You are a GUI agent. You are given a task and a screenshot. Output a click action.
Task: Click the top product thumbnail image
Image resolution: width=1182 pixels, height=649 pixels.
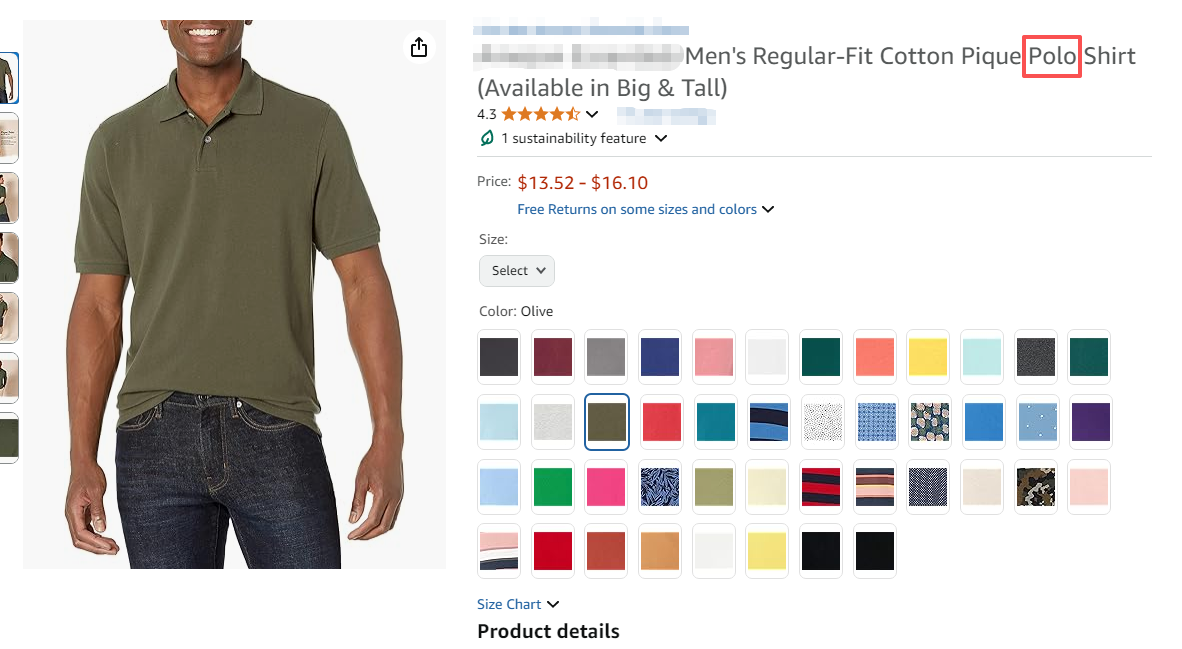pyautogui.click(x=8, y=78)
